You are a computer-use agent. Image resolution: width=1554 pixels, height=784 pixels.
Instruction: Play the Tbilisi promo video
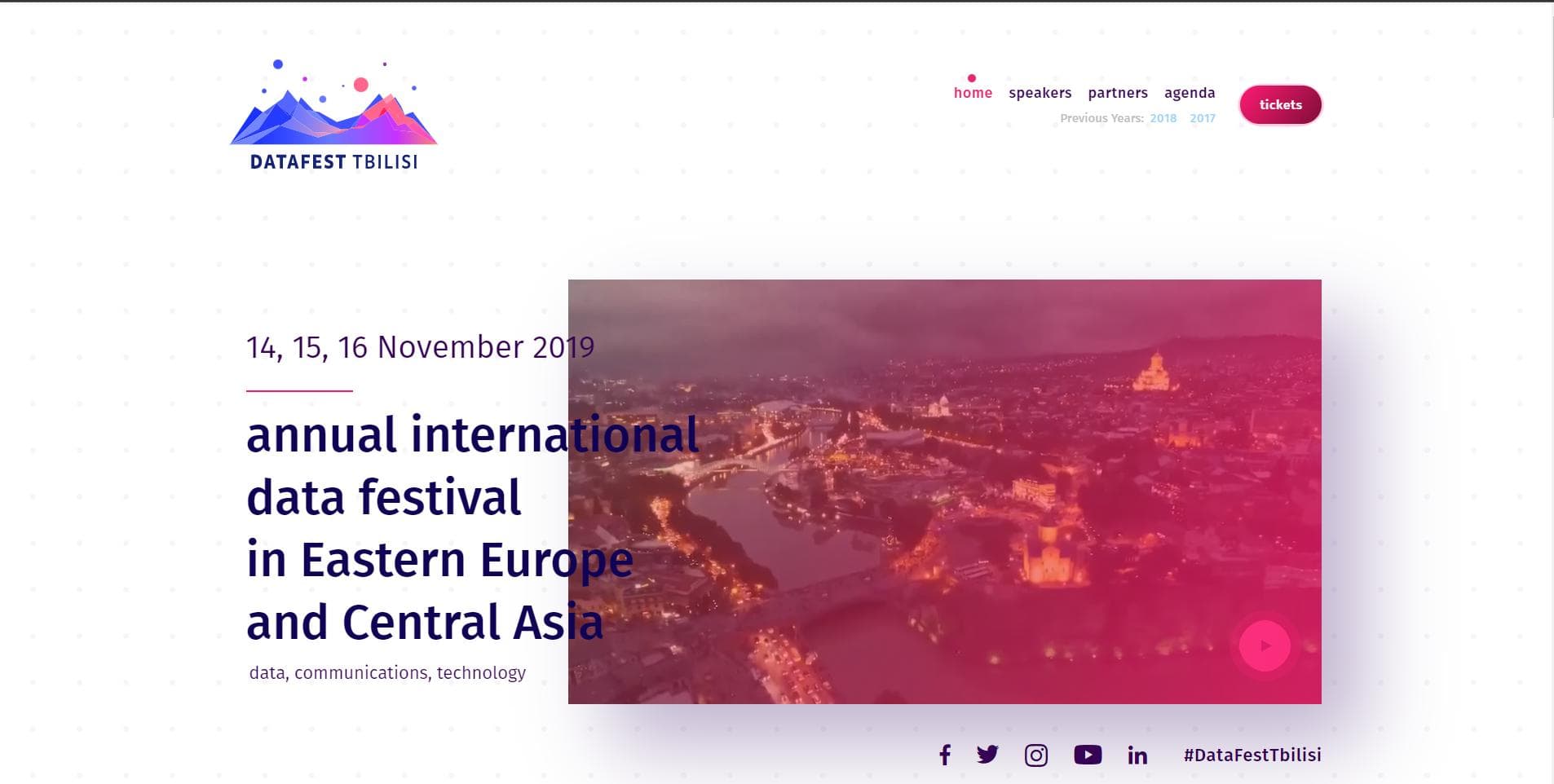(1265, 645)
